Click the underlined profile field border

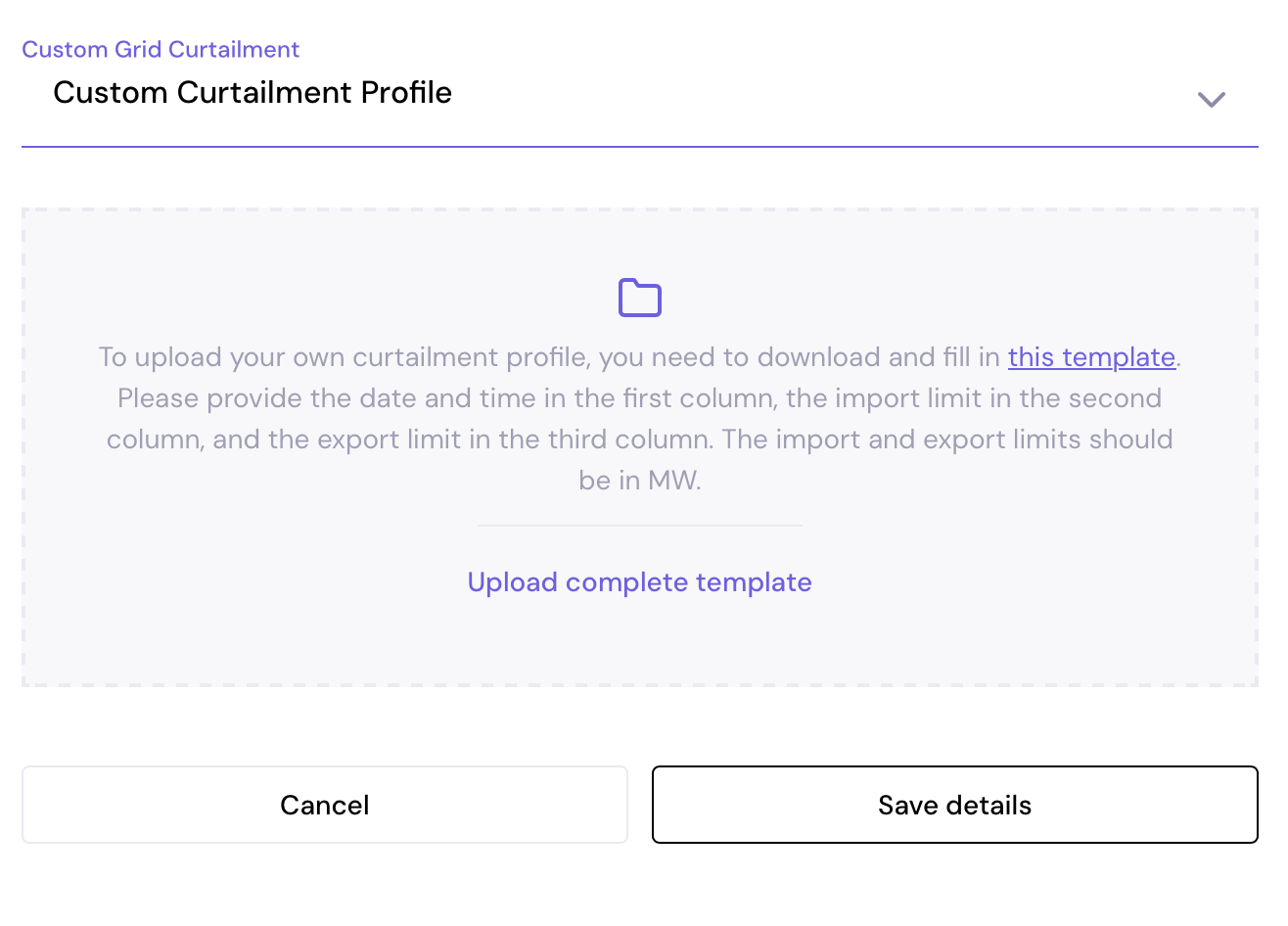click(639, 148)
